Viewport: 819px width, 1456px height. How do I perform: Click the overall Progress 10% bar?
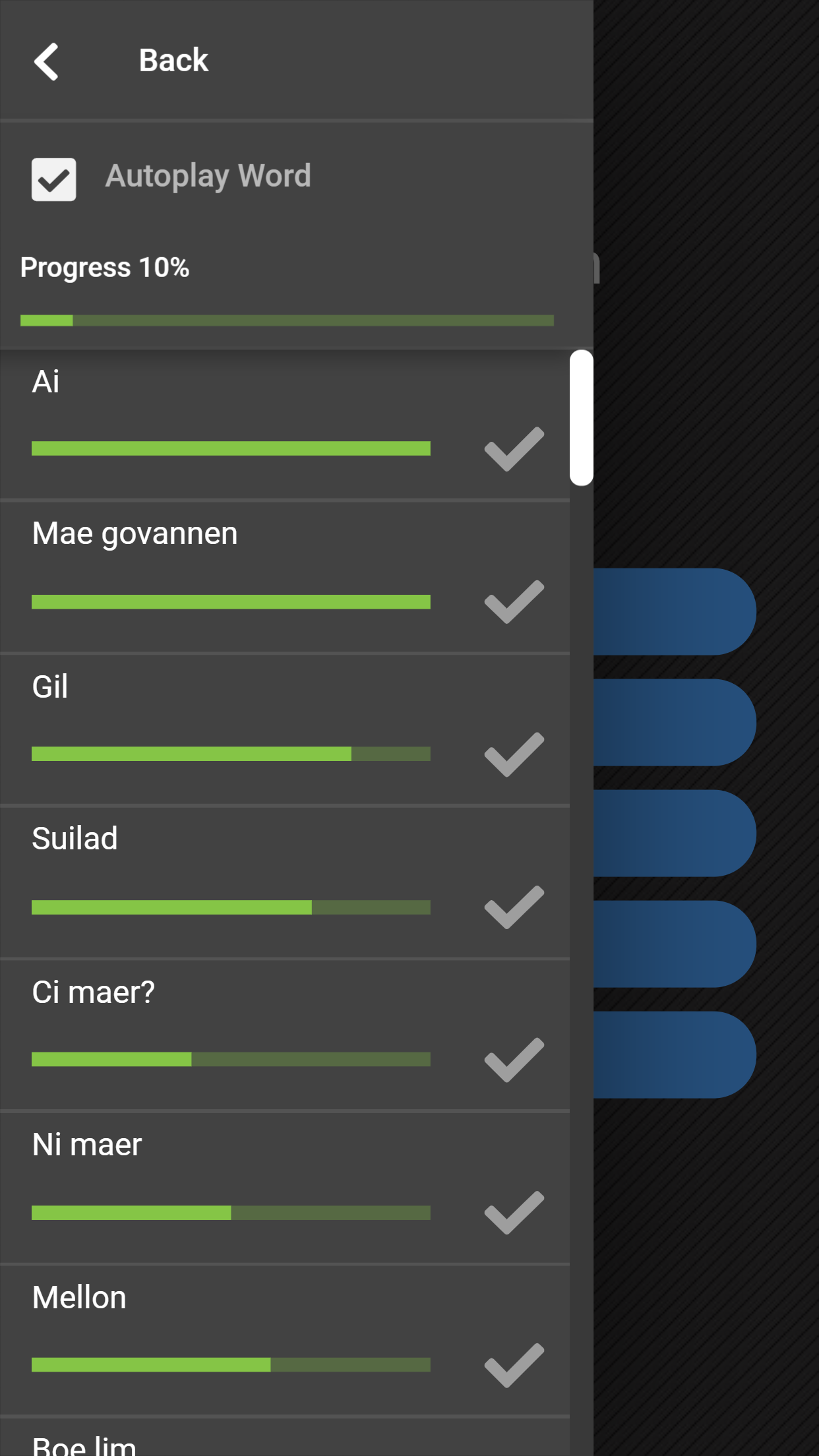click(x=287, y=320)
